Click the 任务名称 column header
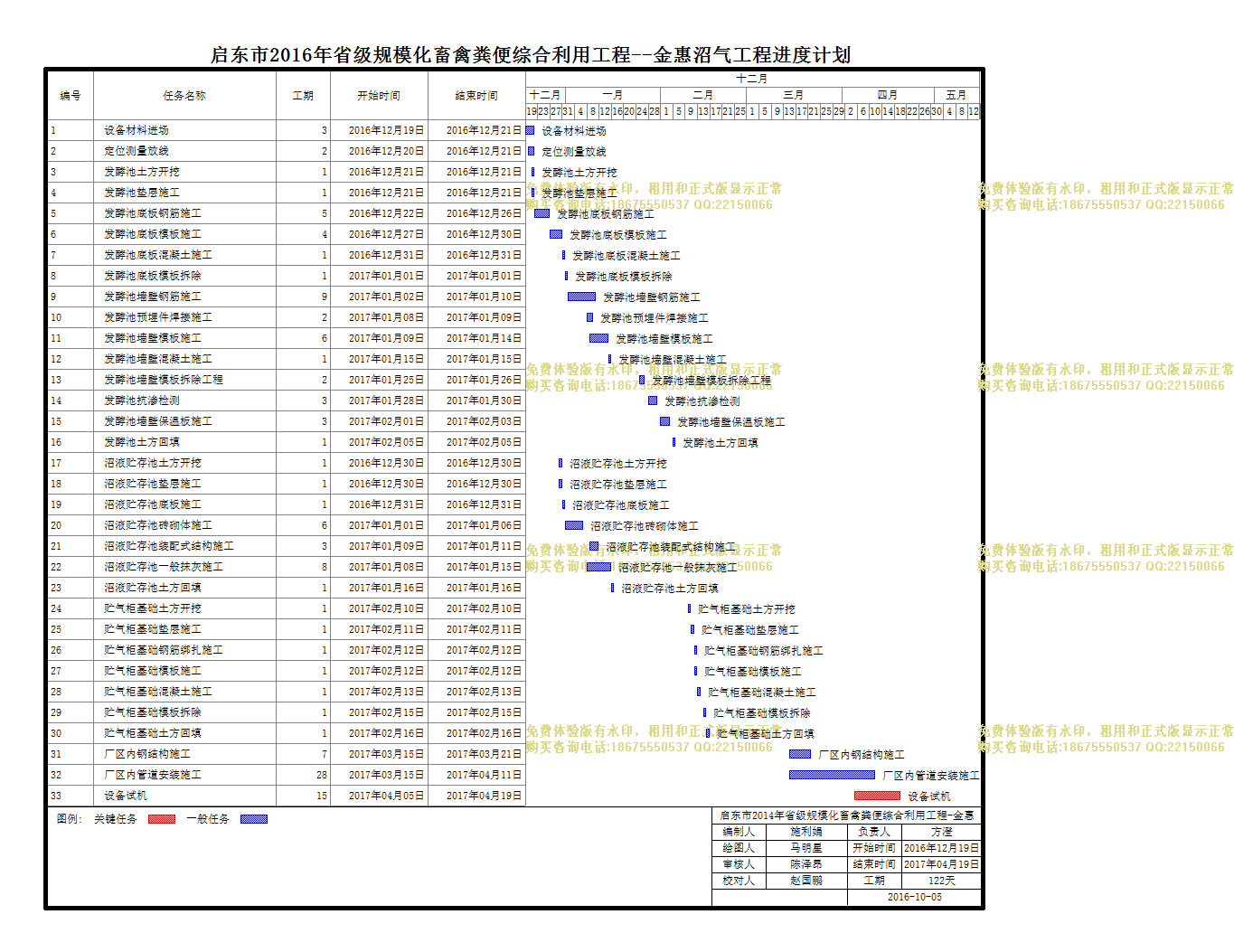 [x=184, y=96]
